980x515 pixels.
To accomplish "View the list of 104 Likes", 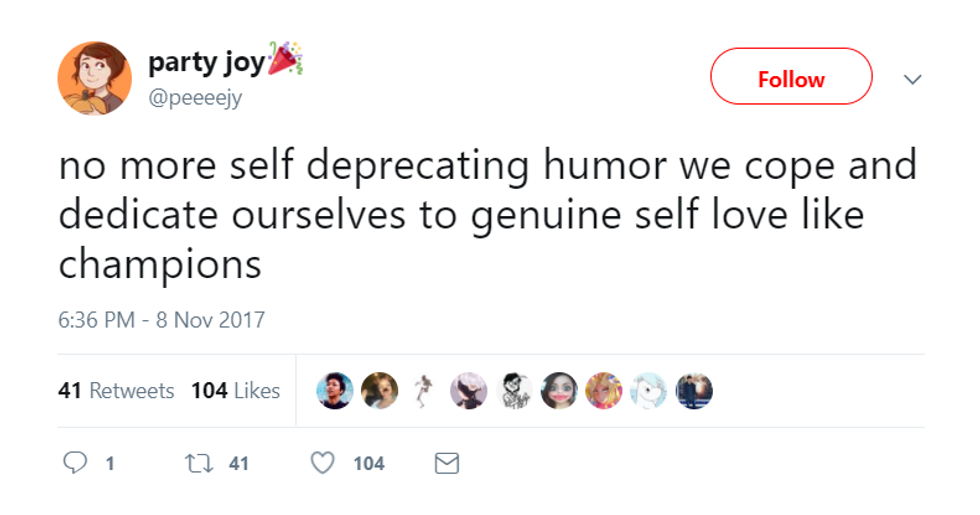I will tap(235, 391).
